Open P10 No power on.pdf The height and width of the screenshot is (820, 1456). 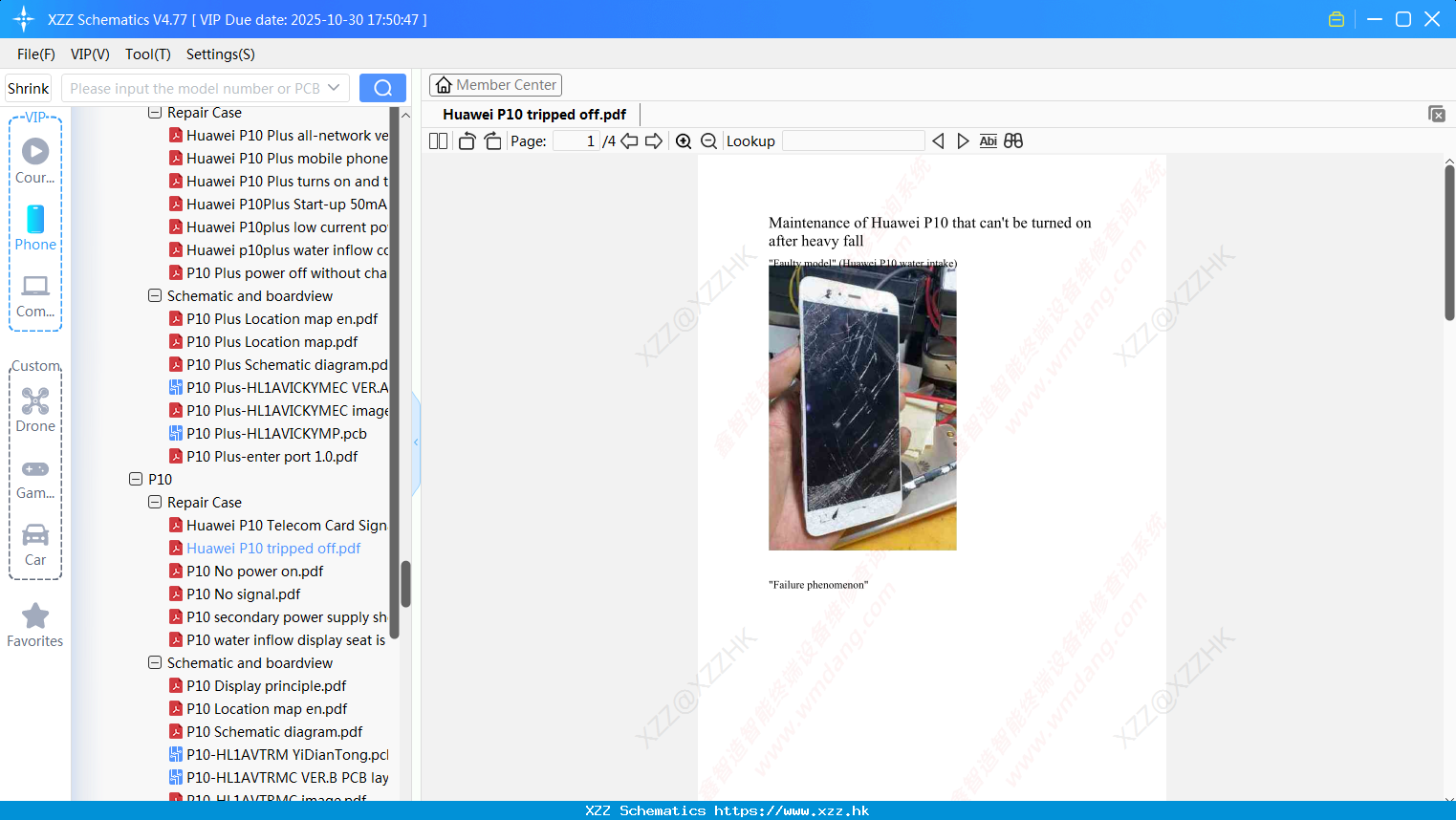[x=254, y=571]
